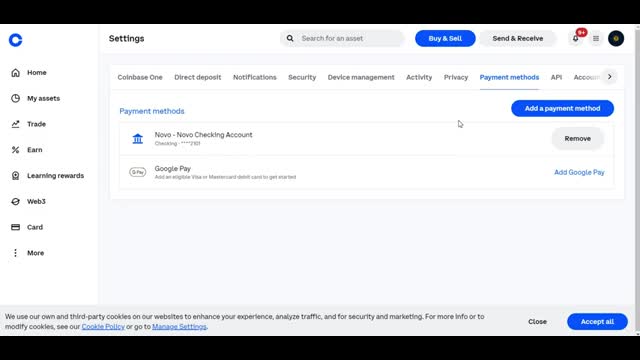
Task: Click the Payment methods heading
Action: tap(152, 111)
